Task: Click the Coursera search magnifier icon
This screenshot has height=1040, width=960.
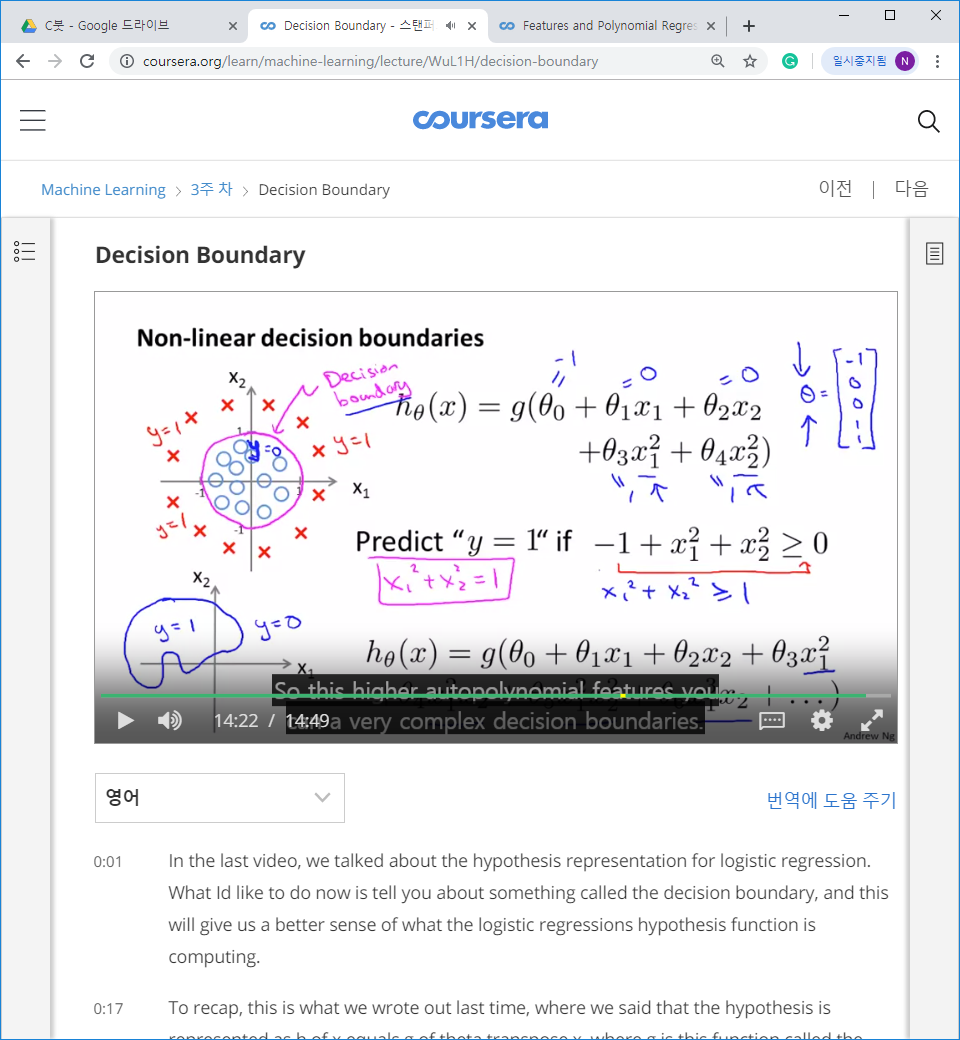Action: [928, 121]
